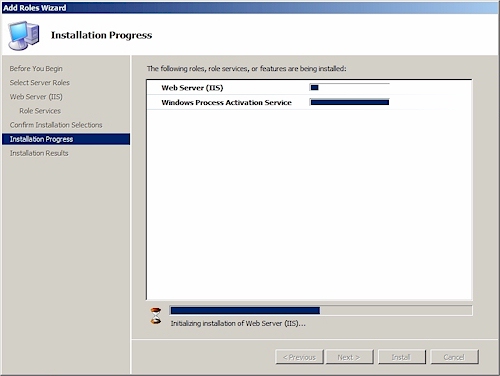Viewport: 500px width, 376px height.
Task: Select the Before You Begin step
Action: pyautogui.click(x=36, y=68)
